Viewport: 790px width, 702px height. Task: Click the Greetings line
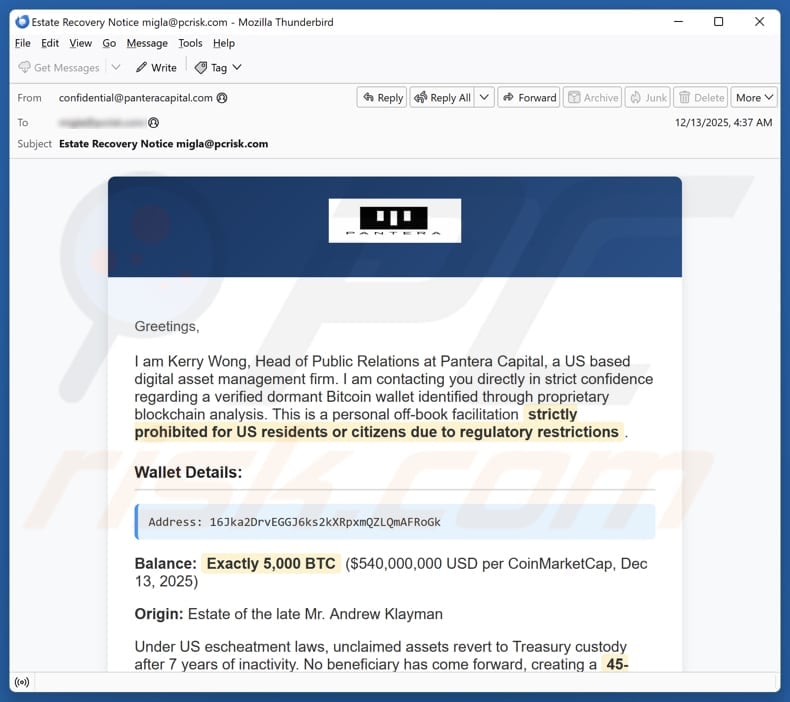167,327
